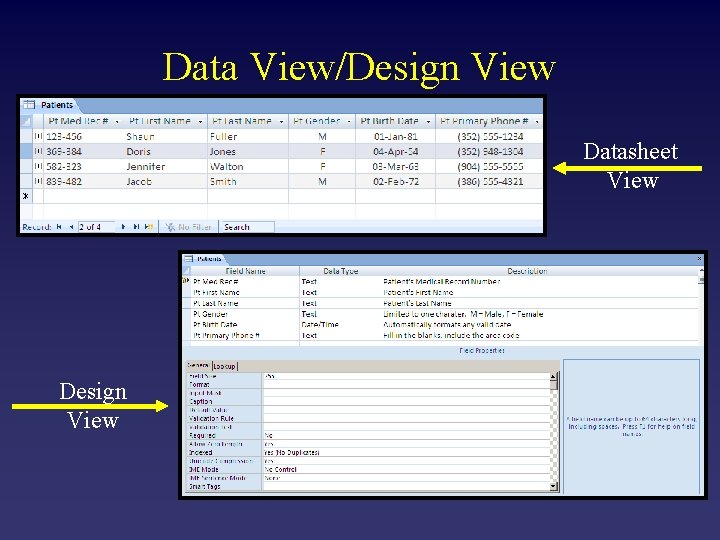The image size is (720, 540).
Task: Go to last record navigation button
Action: [x=136, y=227]
